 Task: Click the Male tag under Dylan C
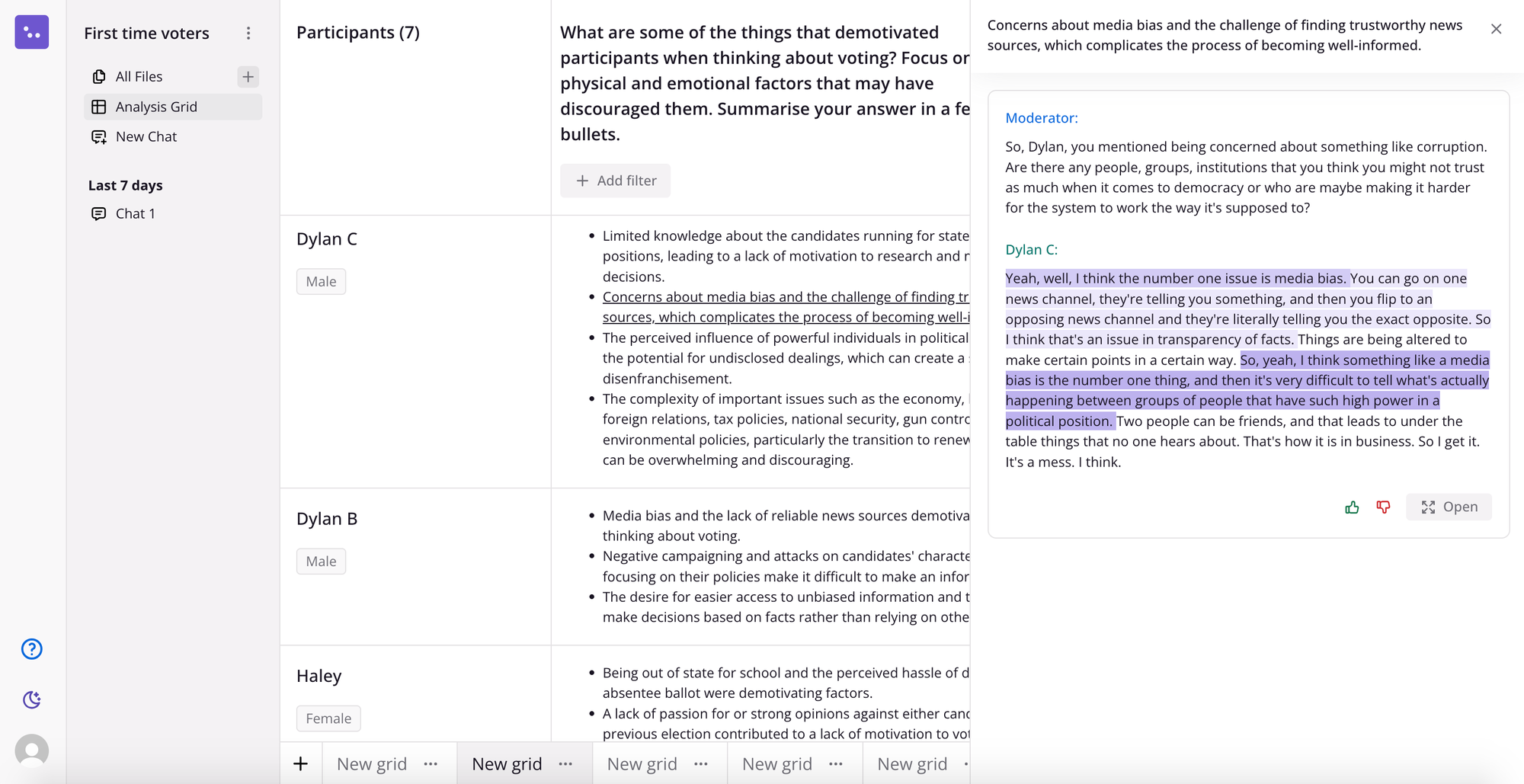point(321,281)
